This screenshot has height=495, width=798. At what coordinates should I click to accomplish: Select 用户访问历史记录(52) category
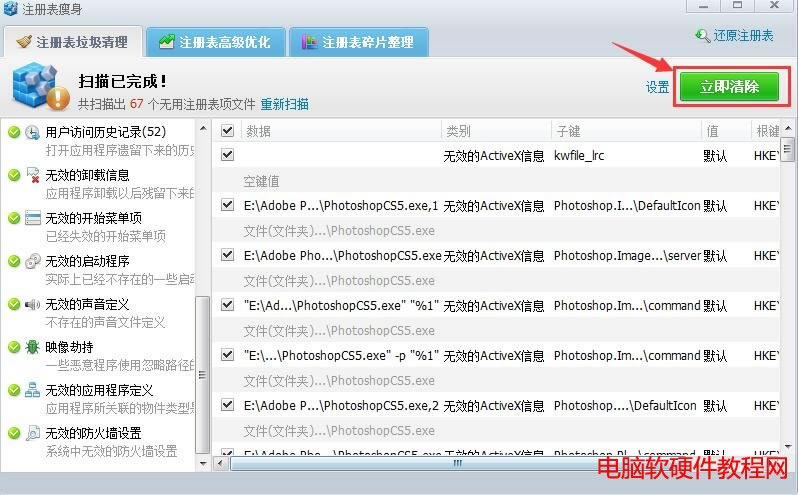click(x=106, y=132)
